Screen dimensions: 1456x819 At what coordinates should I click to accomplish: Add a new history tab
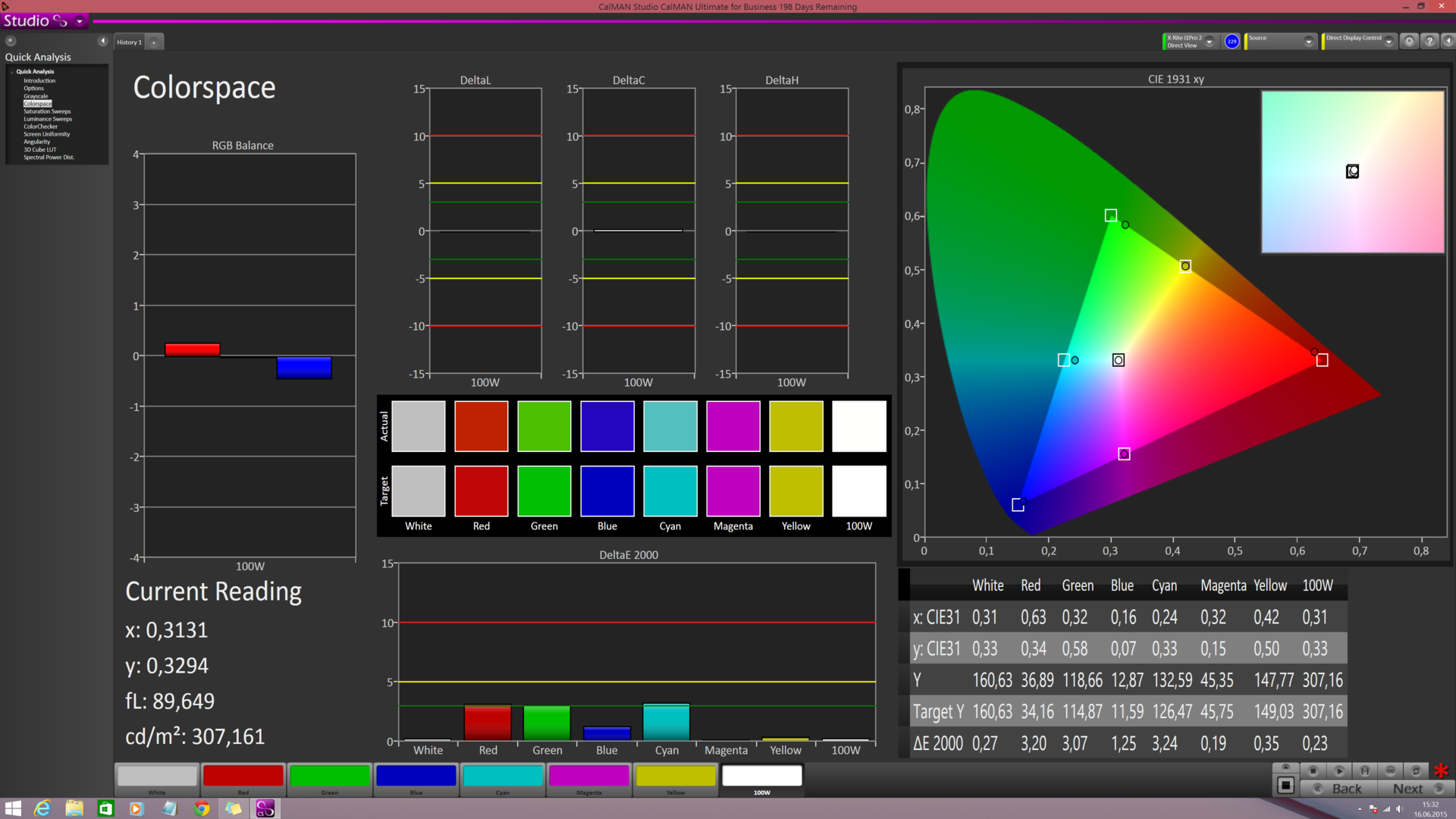[154, 42]
